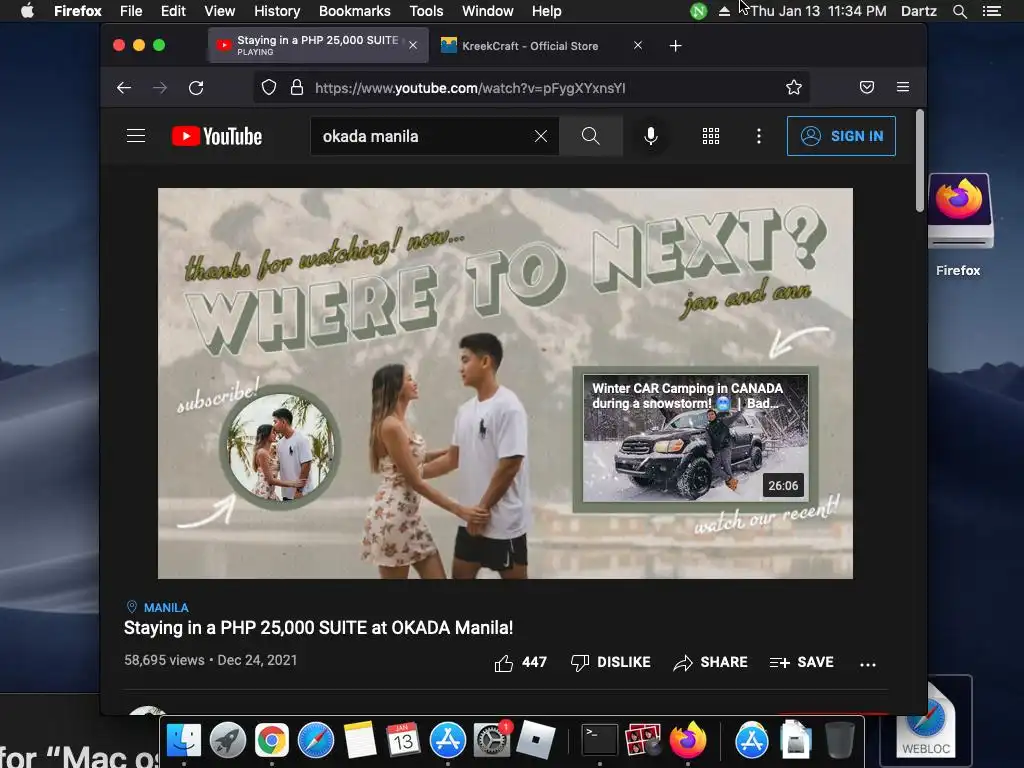Save page to Pocket
This screenshot has width=1024, height=768.
[x=867, y=88]
